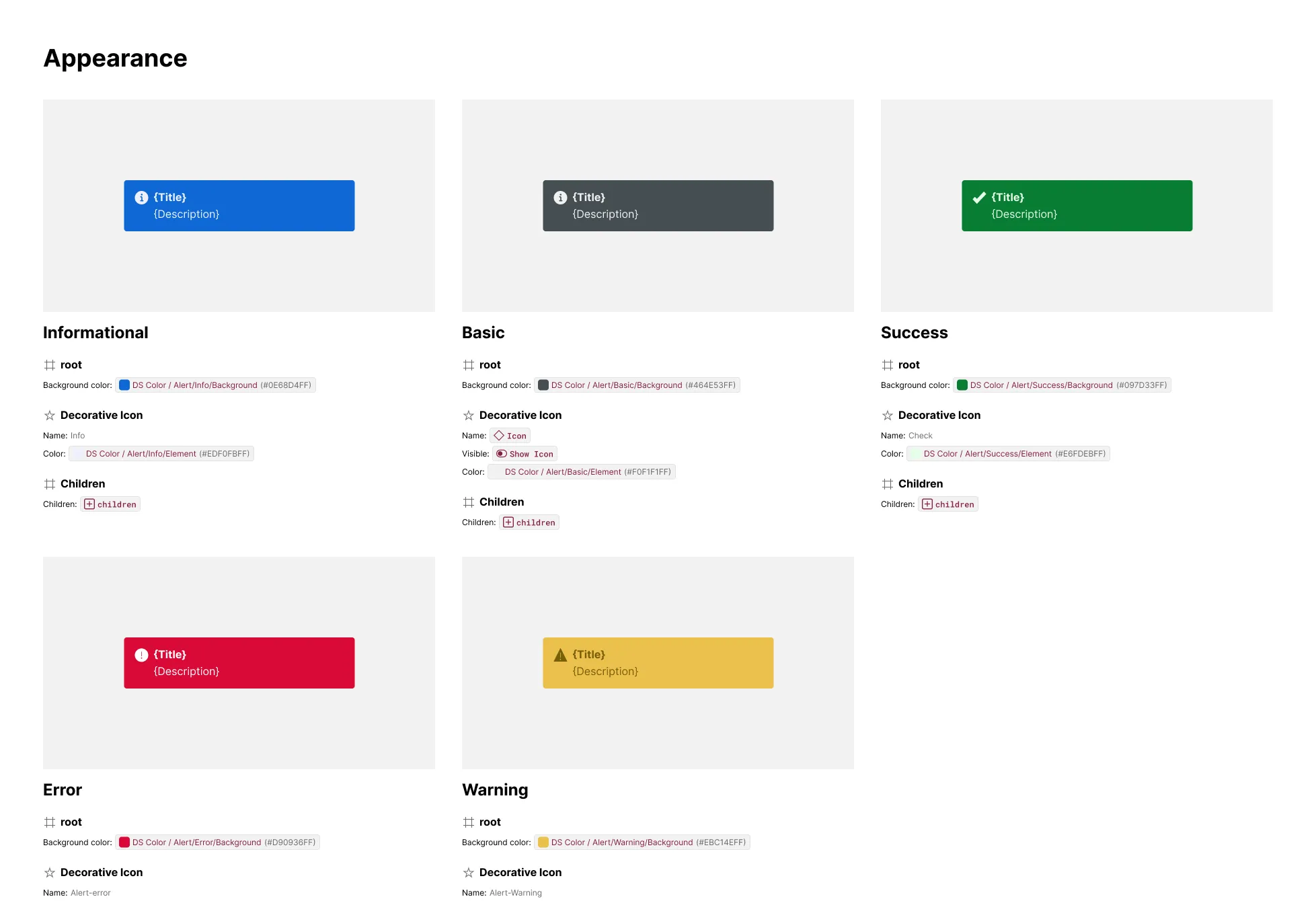This screenshot has width=1316, height=903.
Task: Click the dark gray Alert/Basic/Background color swatch
Action: point(543,385)
